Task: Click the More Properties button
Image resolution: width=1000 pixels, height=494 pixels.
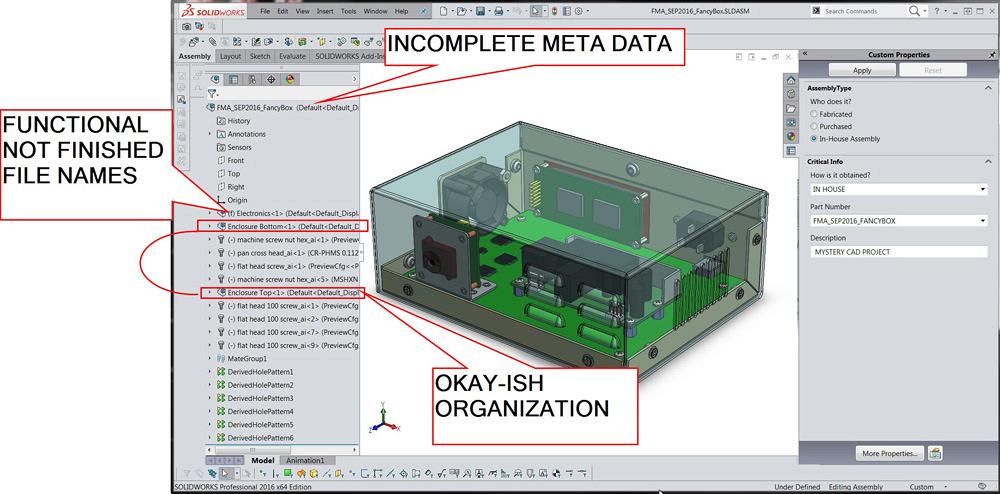Action: tap(890, 453)
